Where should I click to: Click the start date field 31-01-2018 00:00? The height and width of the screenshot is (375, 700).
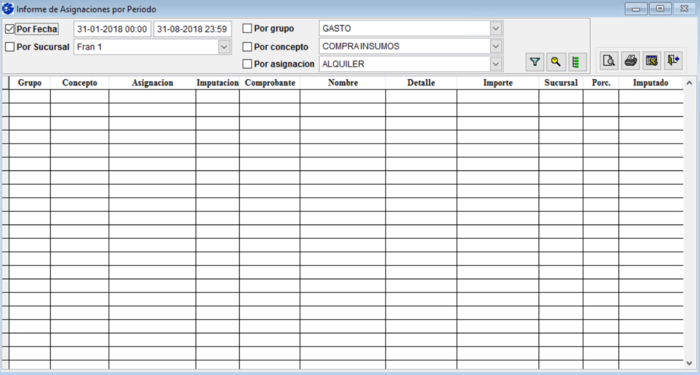click(112, 29)
